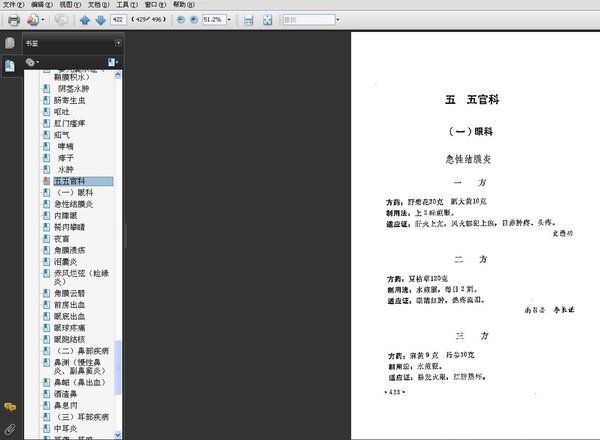
Task: Select the fit width scrolling icon
Action: coord(249,20)
